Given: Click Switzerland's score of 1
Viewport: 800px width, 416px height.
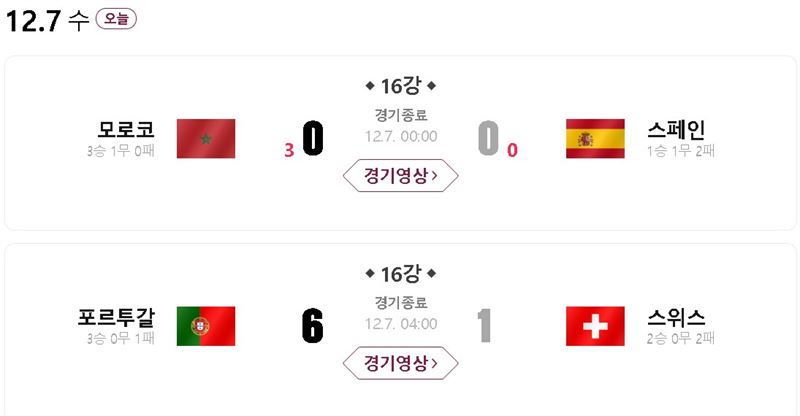Looking at the screenshot, I should click(484, 326).
